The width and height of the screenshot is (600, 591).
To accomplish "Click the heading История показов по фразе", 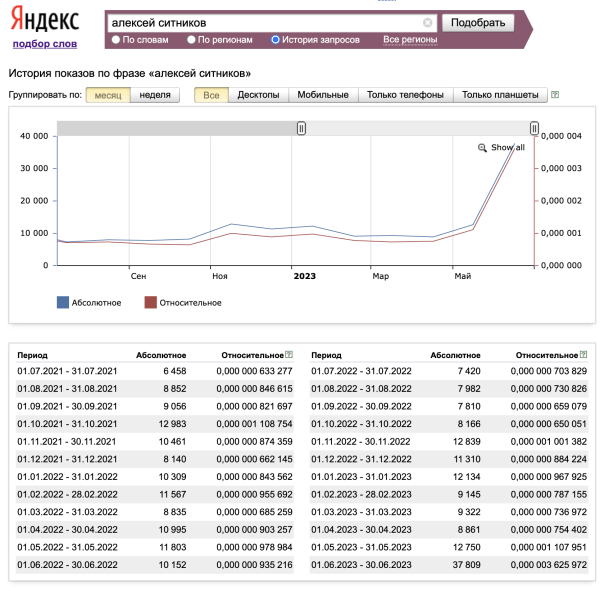I will (x=129, y=73).
